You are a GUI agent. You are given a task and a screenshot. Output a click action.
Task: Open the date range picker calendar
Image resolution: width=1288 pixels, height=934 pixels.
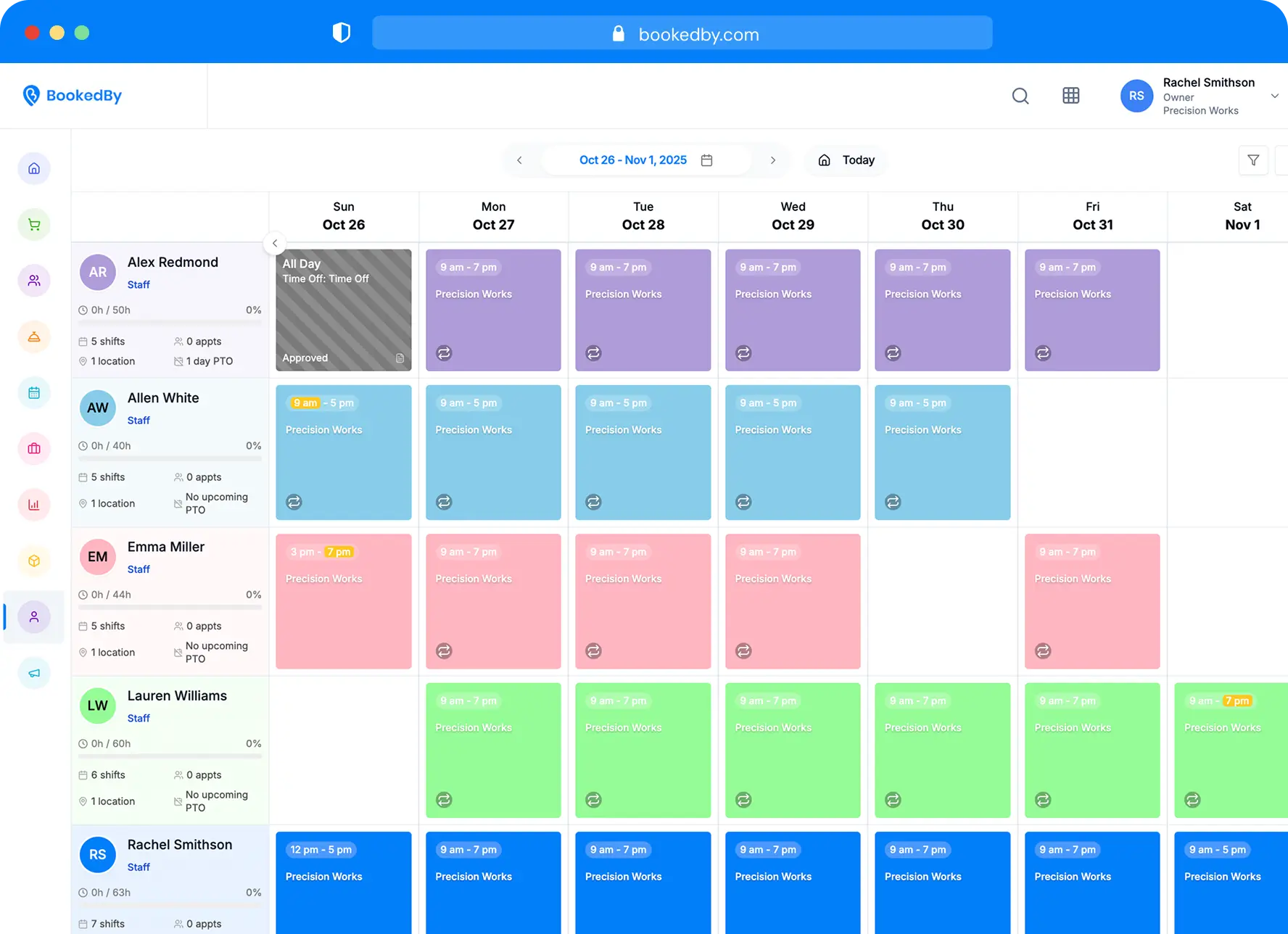[707, 160]
